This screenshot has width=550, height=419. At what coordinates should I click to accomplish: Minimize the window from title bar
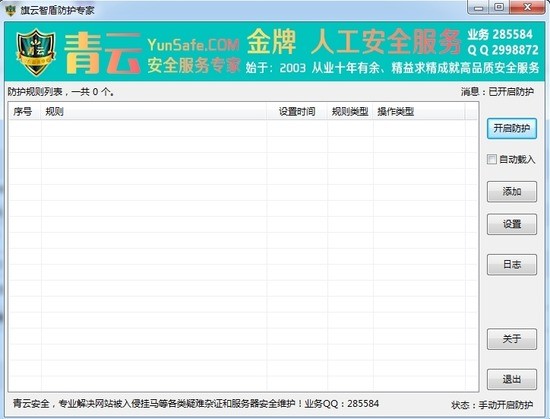pos(478,7)
